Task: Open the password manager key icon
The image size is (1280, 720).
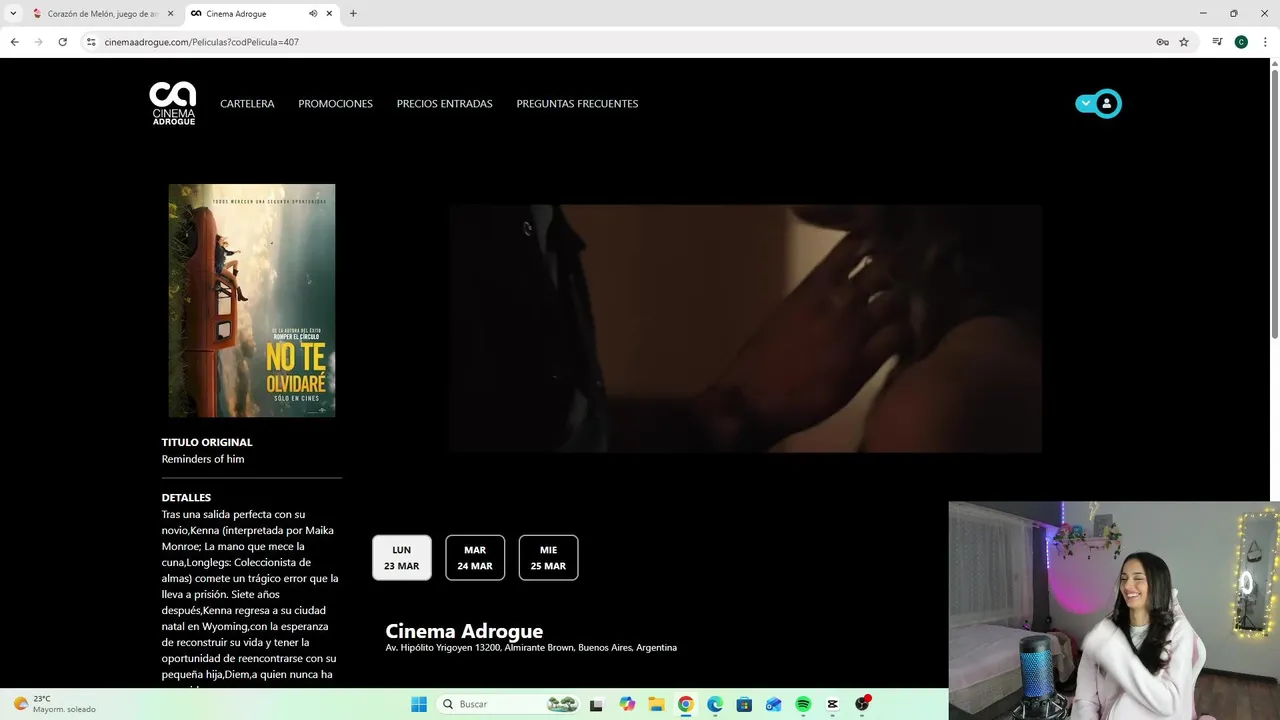Action: coord(1162,42)
